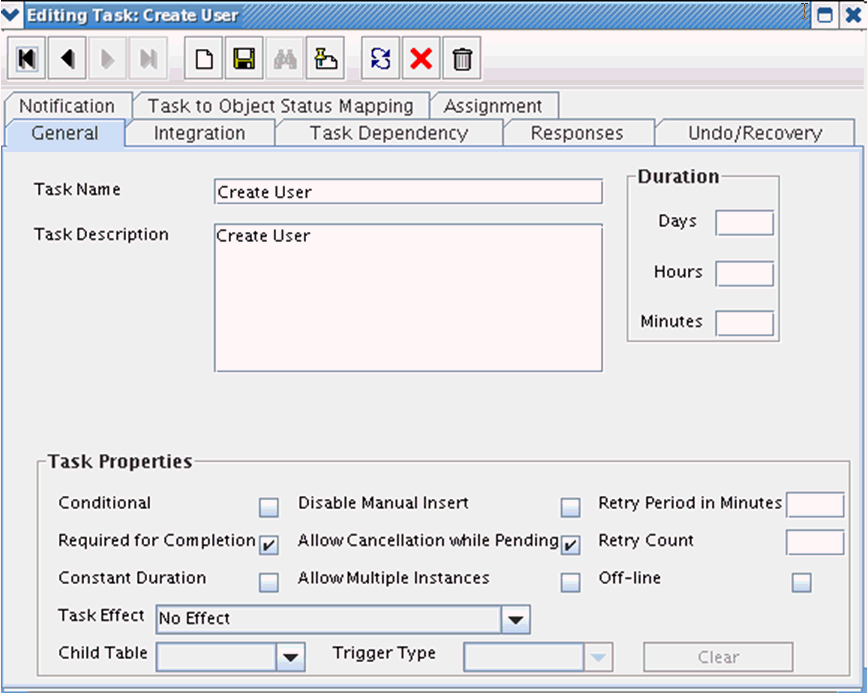Save task with floppy disk icon

244,58
